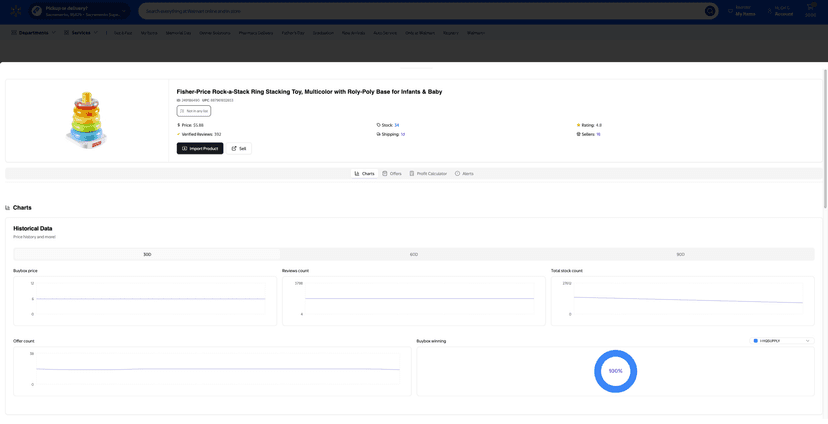
Task: Click the Buybox price chart line
Action: (150, 299)
